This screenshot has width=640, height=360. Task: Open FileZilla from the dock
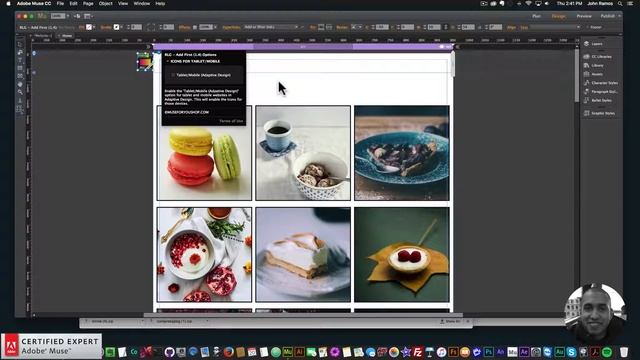click(418, 352)
